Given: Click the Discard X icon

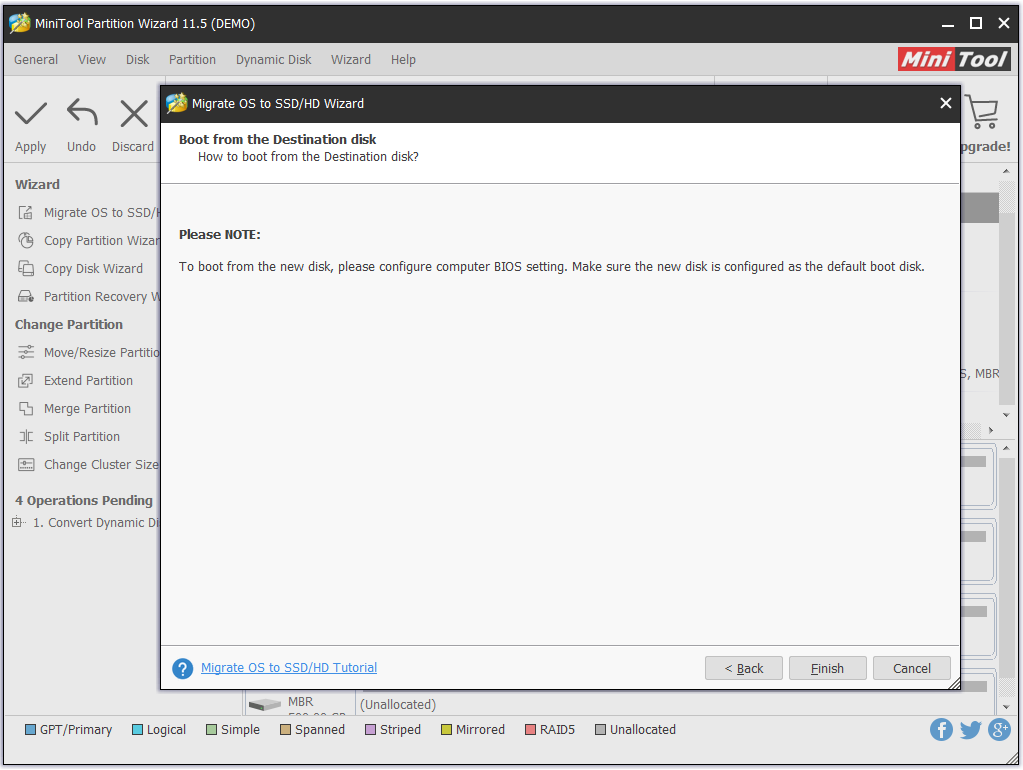Looking at the screenshot, I should tap(133, 114).
